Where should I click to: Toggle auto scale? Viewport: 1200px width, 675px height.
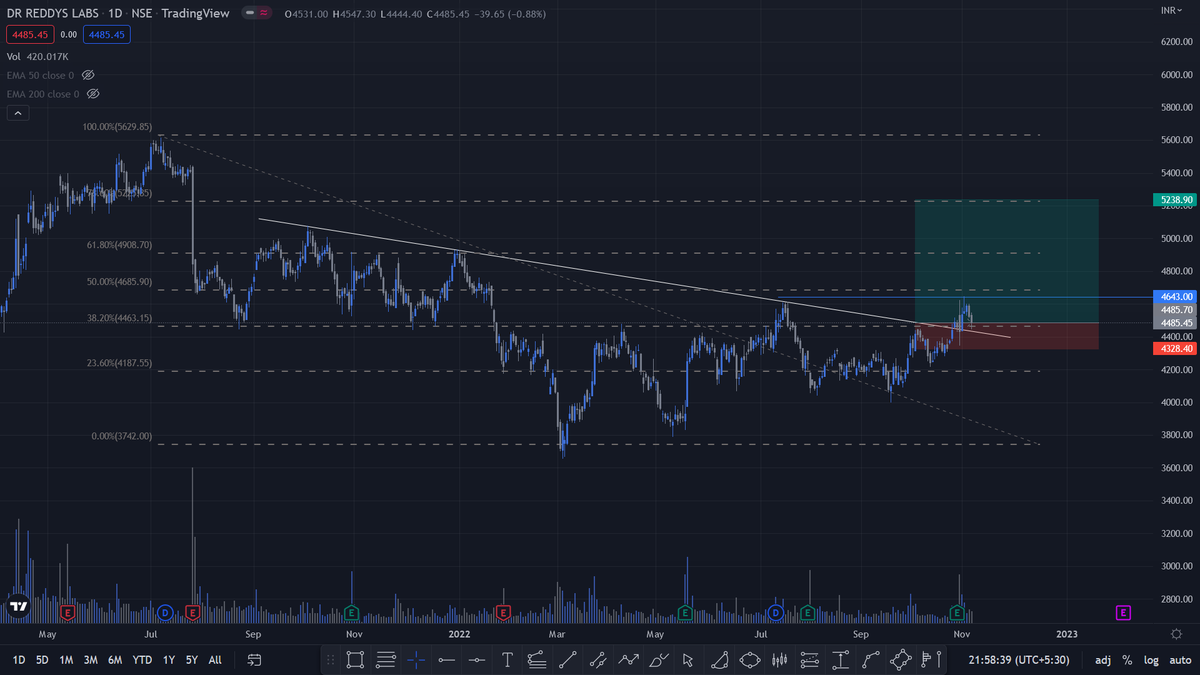click(x=1181, y=660)
